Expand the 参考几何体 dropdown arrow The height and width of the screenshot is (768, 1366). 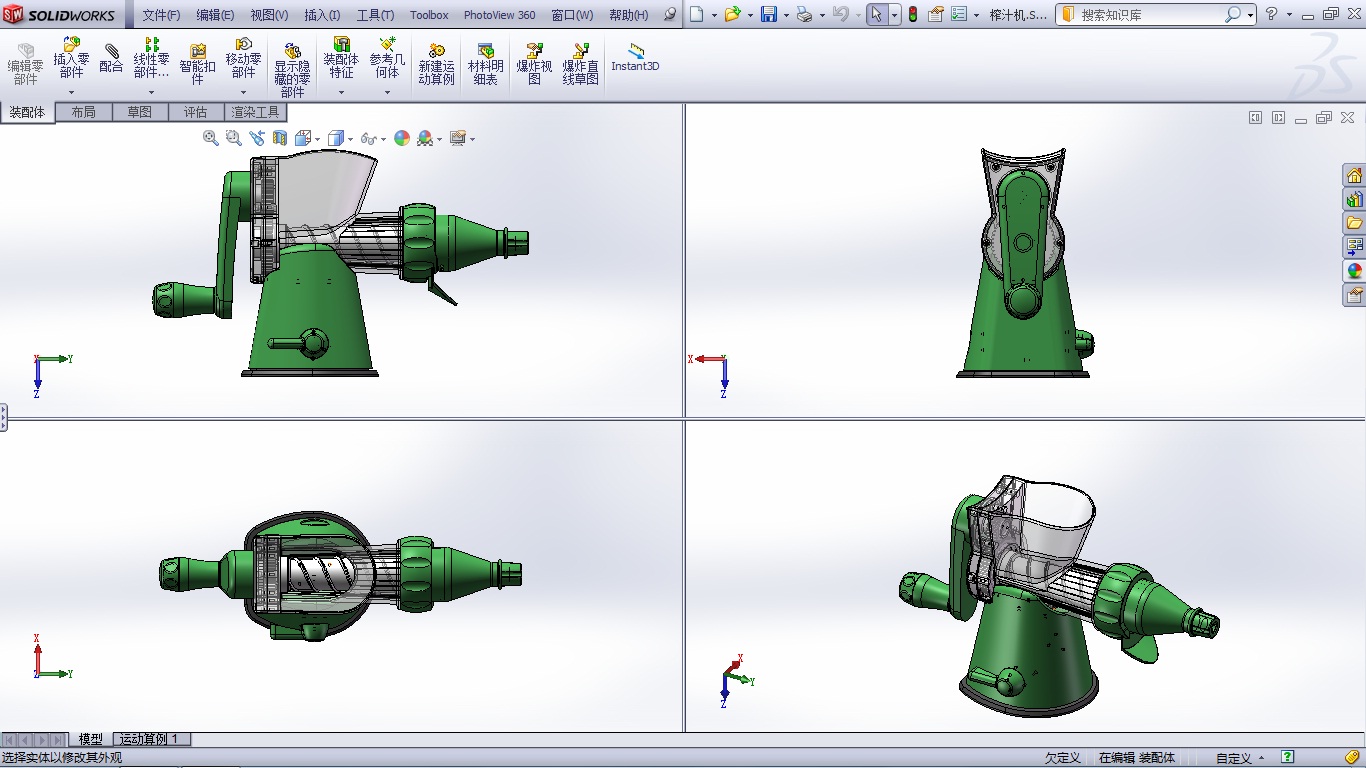[x=387, y=93]
